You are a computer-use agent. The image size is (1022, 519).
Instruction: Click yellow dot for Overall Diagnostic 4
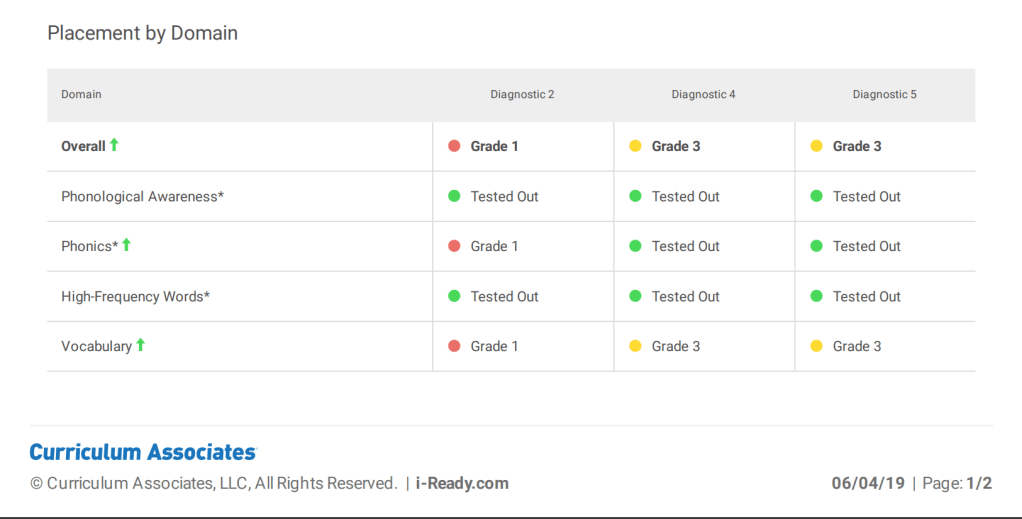[x=635, y=146]
